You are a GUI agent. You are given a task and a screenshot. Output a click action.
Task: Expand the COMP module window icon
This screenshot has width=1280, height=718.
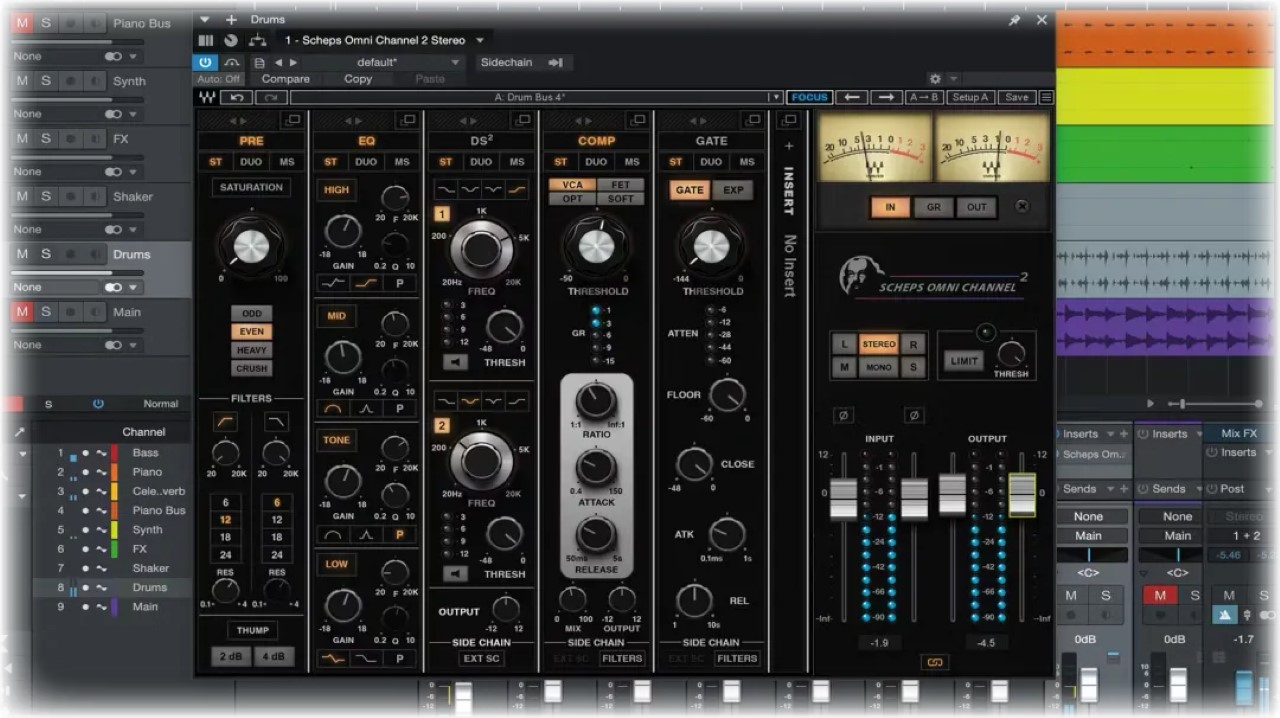[x=638, y=120]
